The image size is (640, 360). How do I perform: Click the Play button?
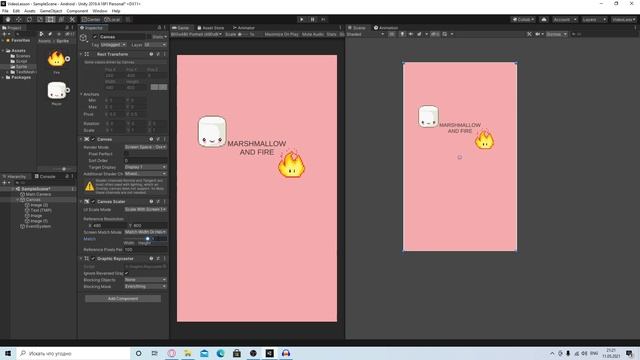tap(302, 19)
